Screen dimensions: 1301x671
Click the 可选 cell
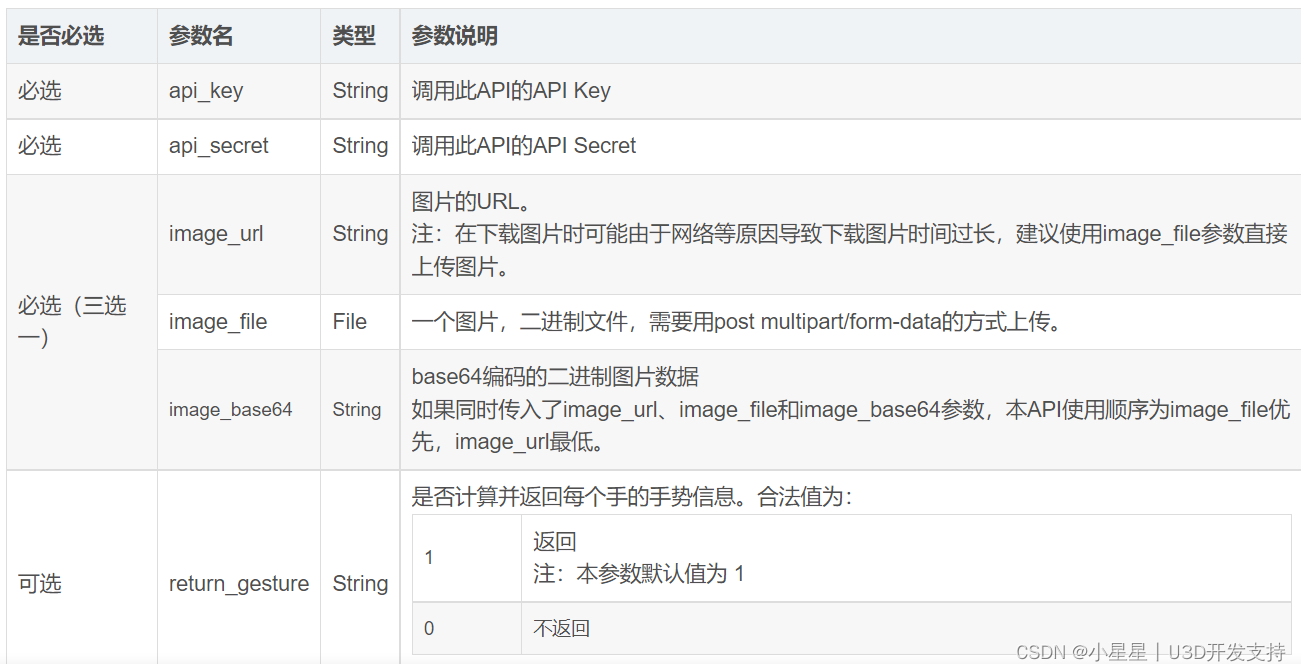pyautogui.click(x=40, y=584)
